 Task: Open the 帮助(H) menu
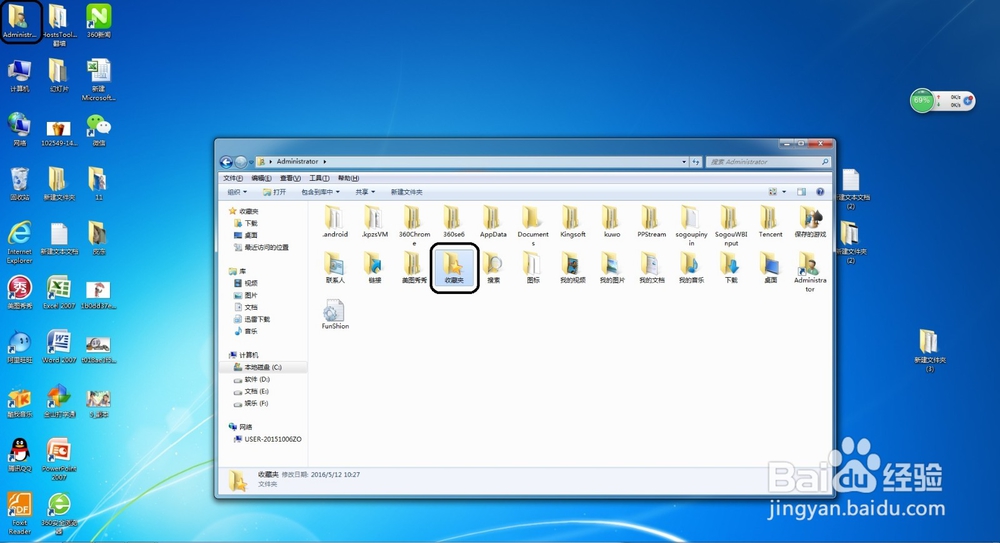348,178
